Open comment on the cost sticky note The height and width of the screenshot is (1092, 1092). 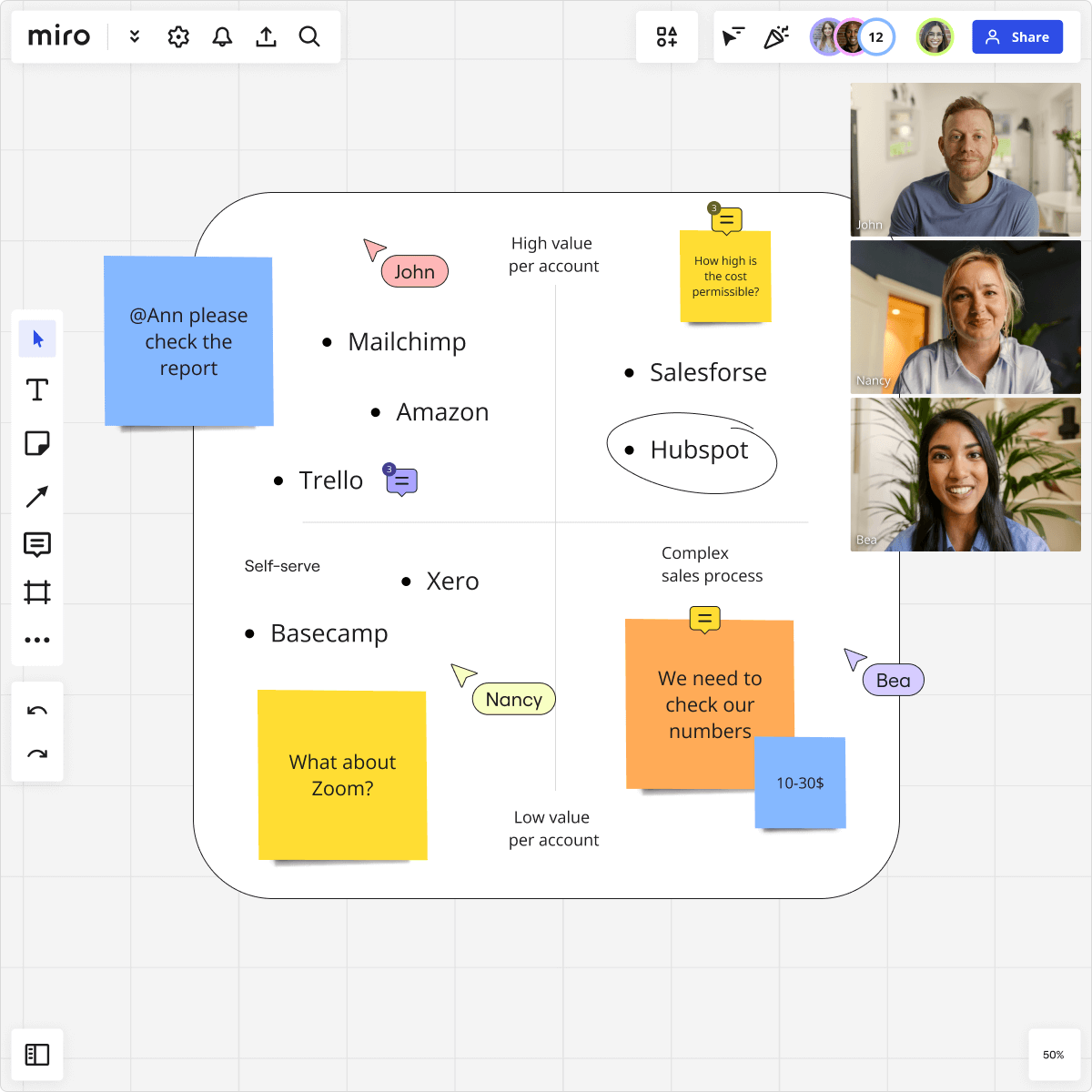726,219
